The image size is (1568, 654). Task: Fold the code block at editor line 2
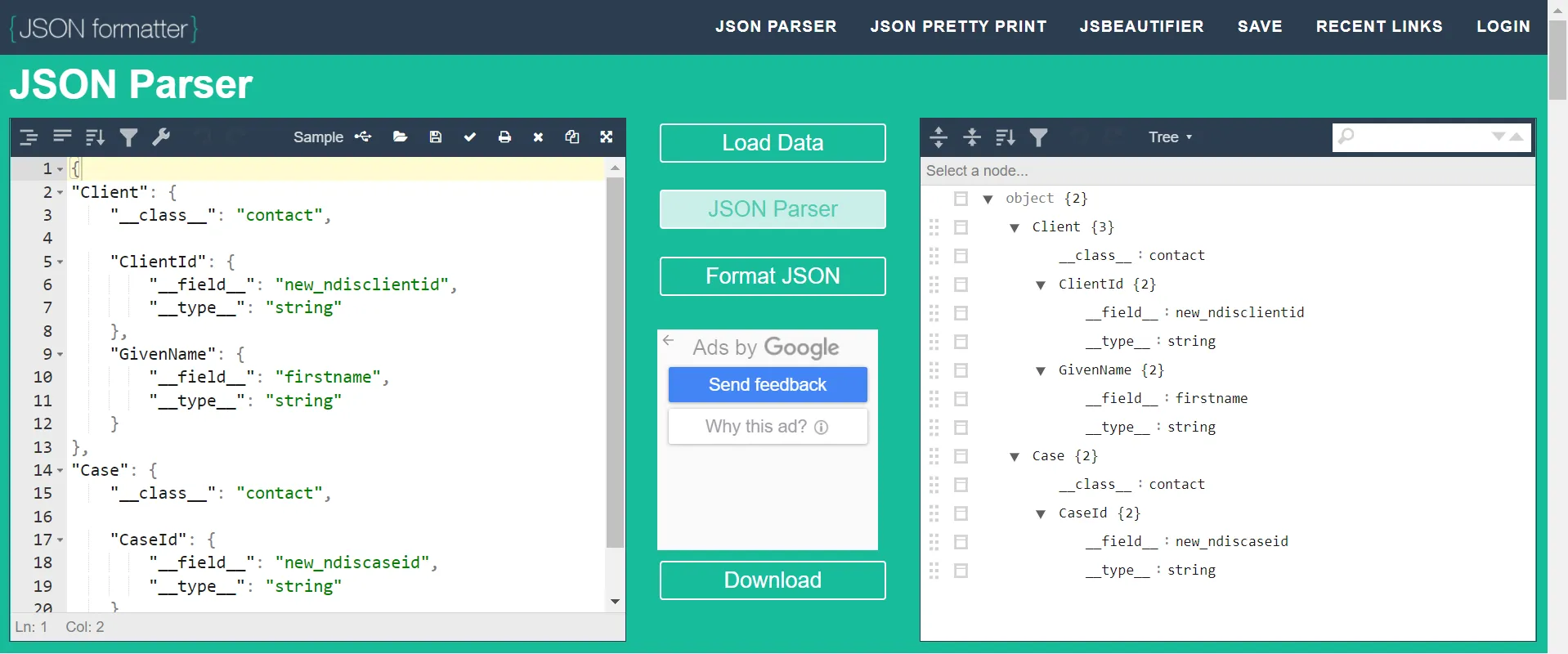pos(60,193)
